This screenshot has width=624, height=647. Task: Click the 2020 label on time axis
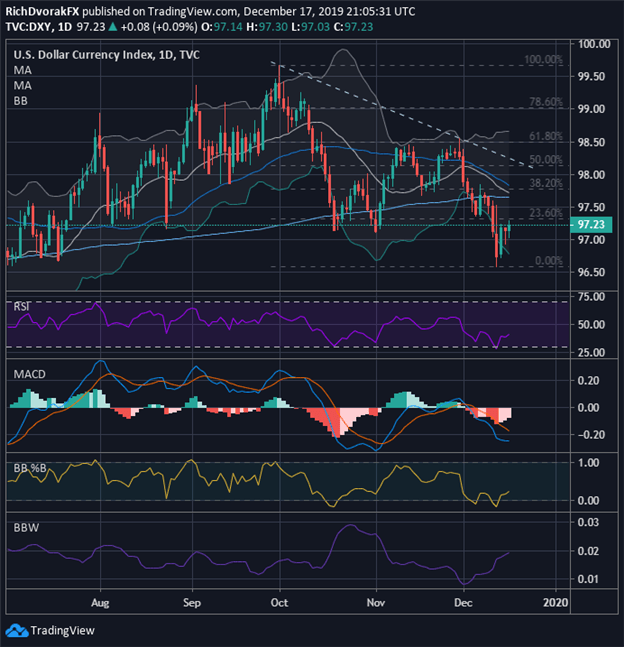tap(555, 603)
